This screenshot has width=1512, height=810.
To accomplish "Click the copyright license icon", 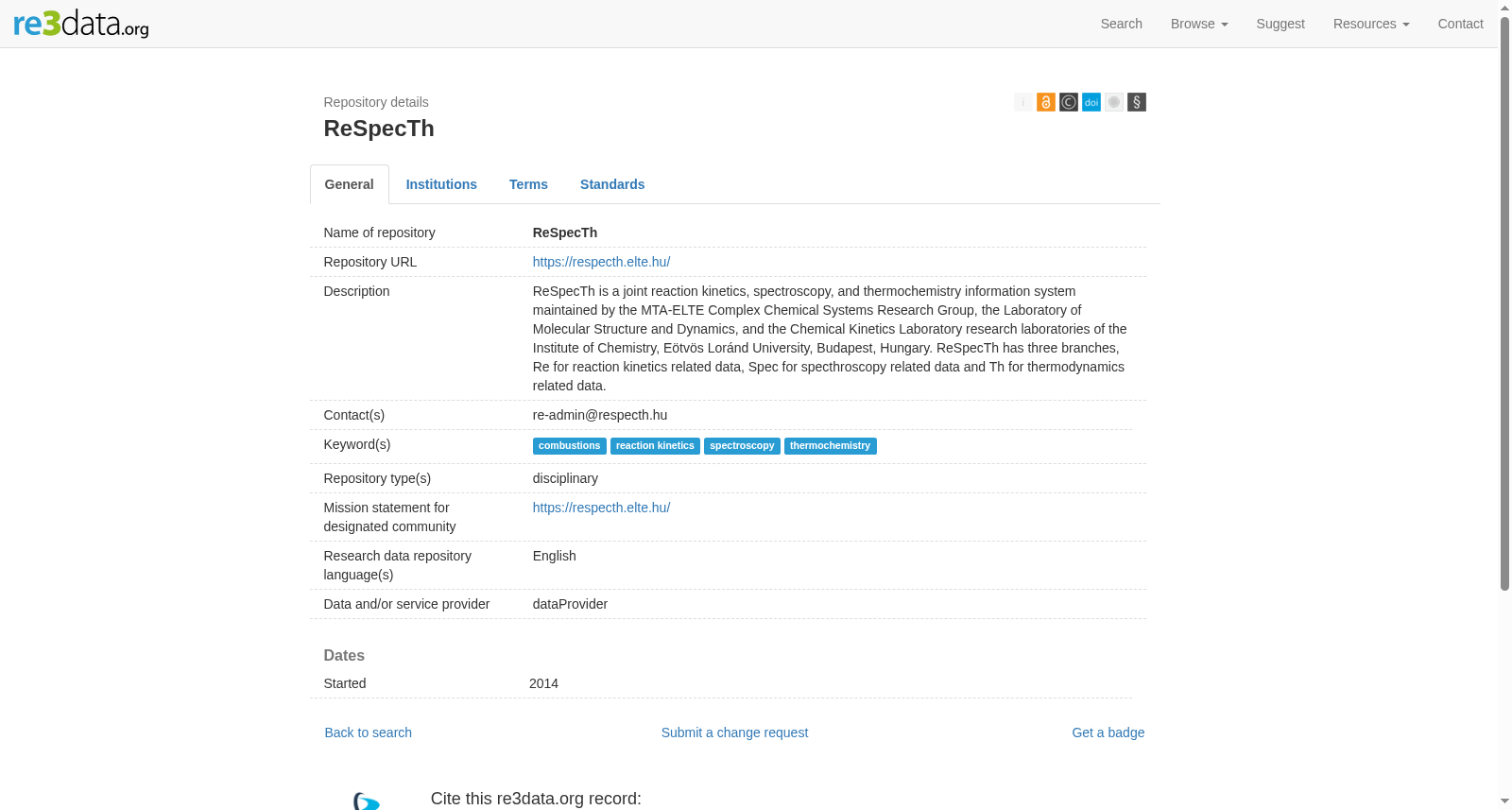I will (x=1068, y=102).
